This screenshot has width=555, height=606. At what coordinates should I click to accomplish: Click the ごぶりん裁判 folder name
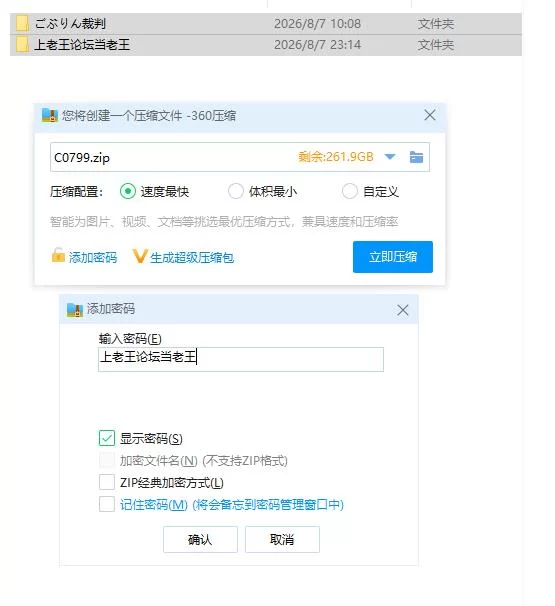pyautogui.click(x=70, y=24)
